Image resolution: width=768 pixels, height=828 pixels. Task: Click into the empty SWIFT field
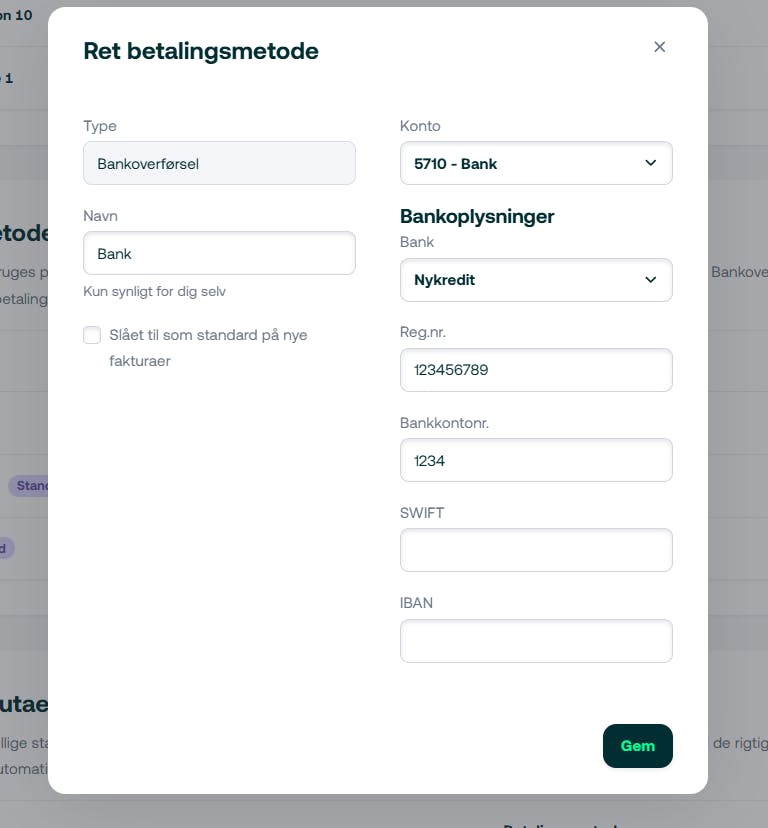pos(536,550)
